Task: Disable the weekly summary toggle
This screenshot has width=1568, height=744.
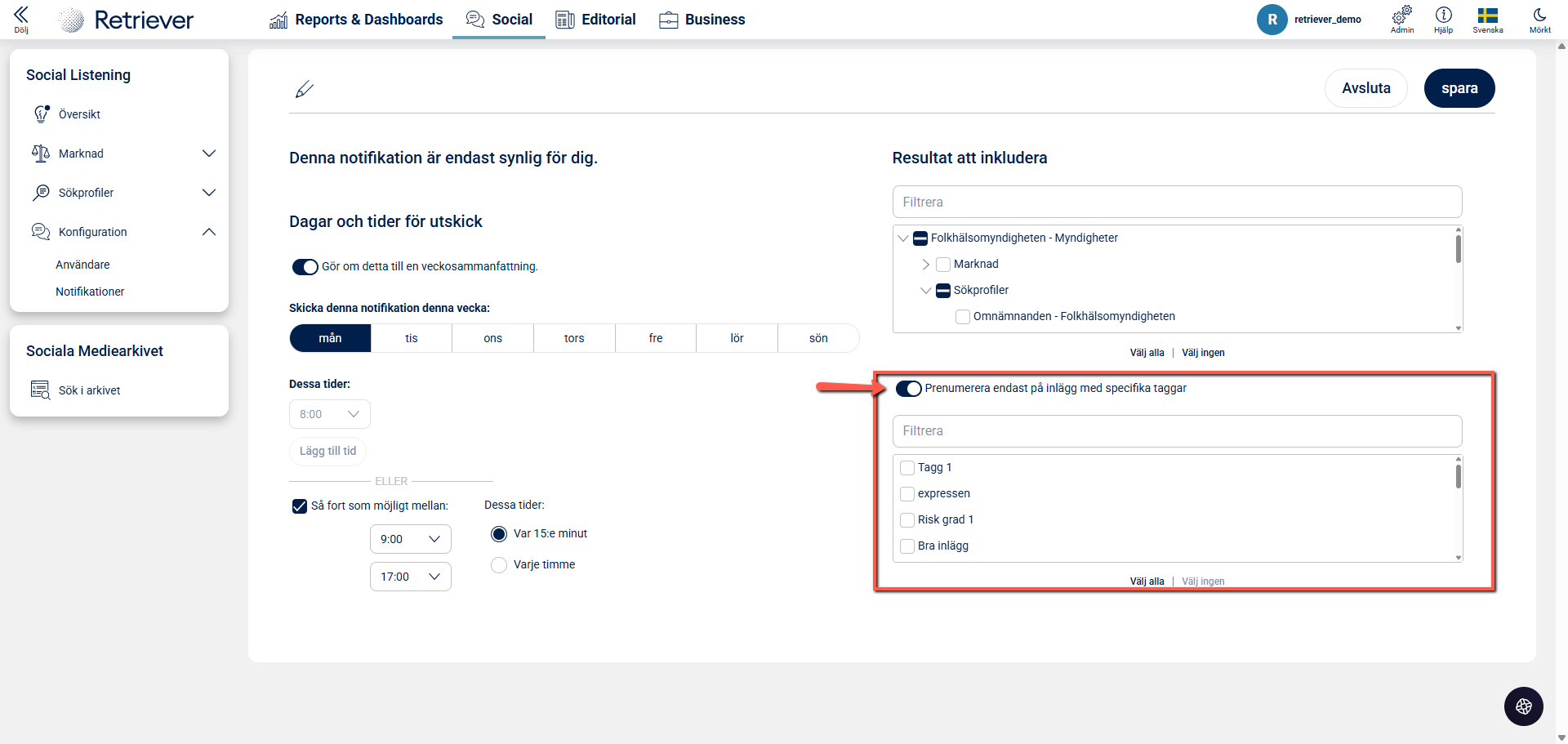Action: [305, 267]
